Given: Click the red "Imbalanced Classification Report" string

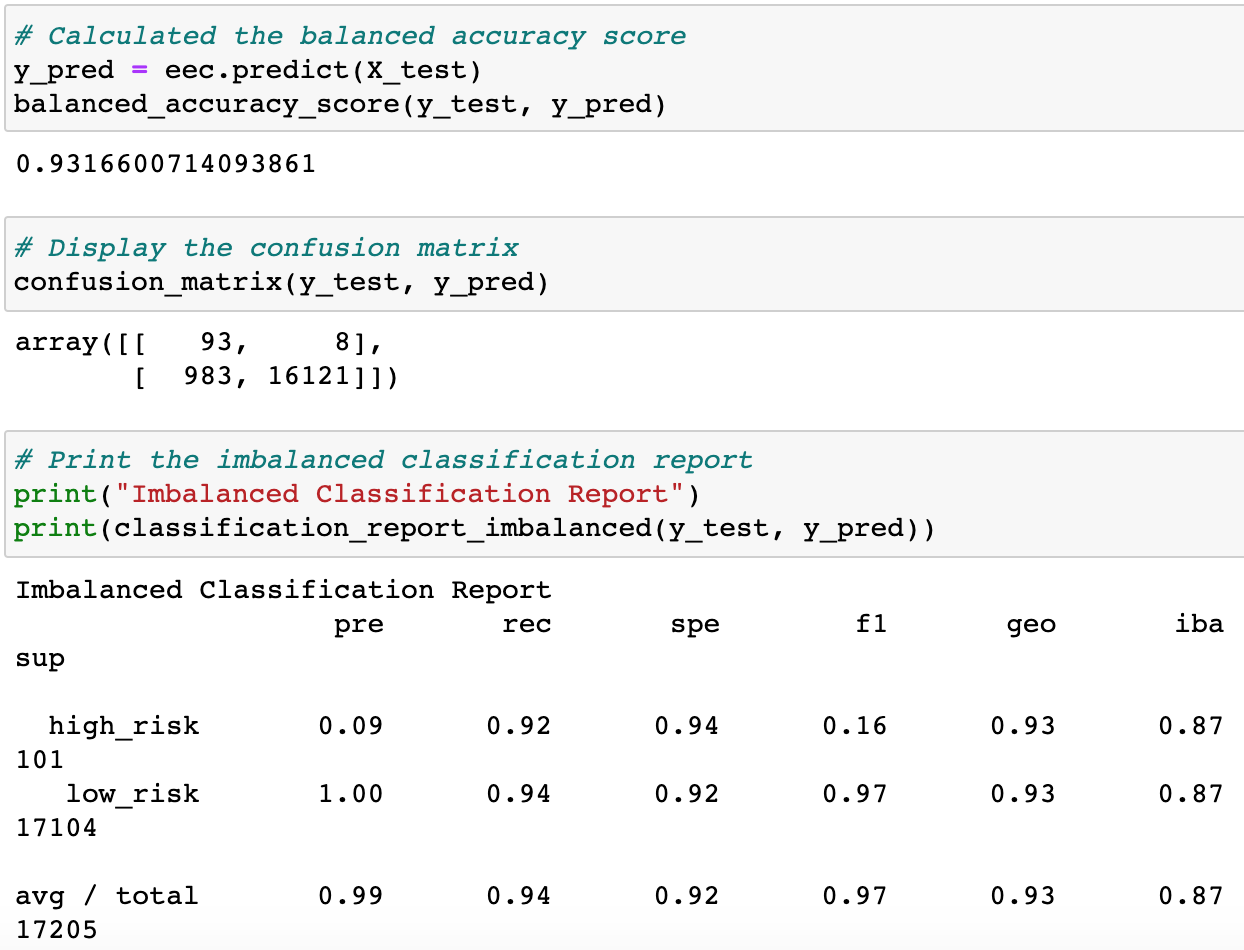Looking at the screenshot, I should [406, 494].
